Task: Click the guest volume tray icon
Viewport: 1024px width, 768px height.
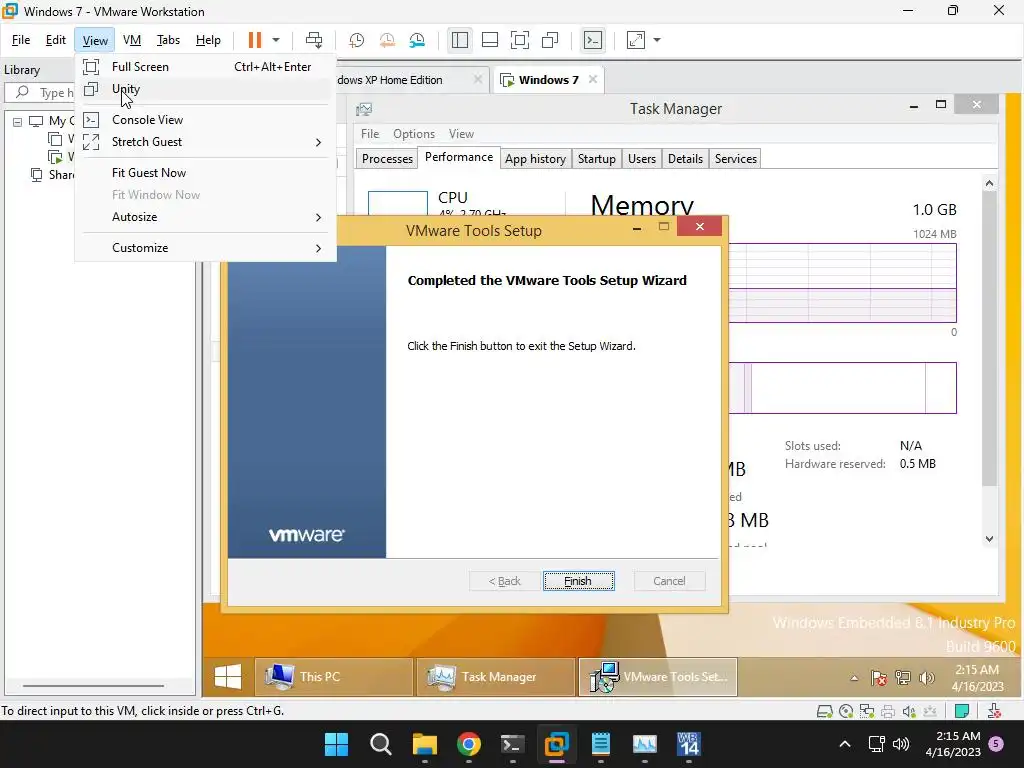Action: point(926,678)
